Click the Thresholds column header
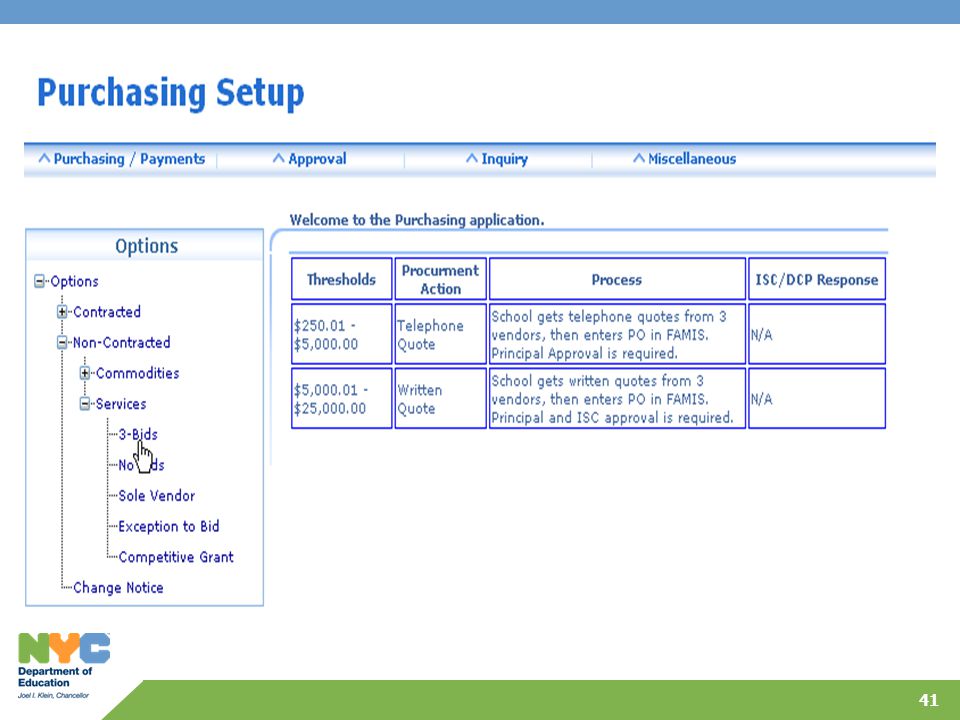The image size is (960, 720). coord(342,279)
